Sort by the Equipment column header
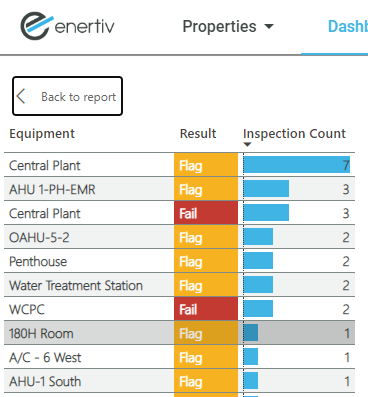The width and height of the screenshot is (368, 397). point(42,134)
